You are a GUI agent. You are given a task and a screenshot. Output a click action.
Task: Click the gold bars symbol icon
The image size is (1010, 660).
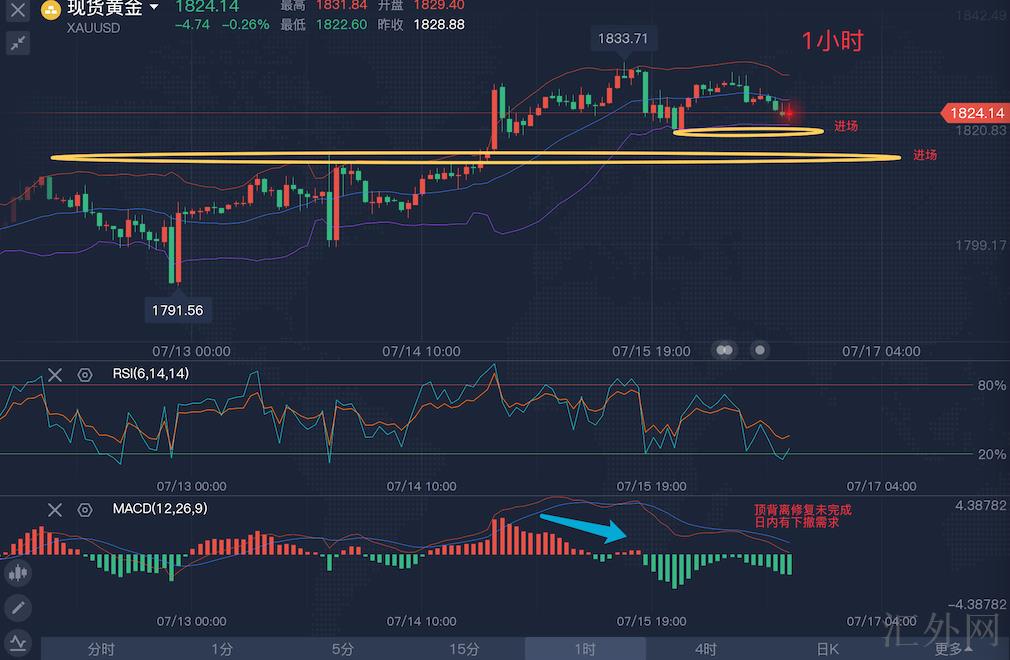click(x=48, y=10)
